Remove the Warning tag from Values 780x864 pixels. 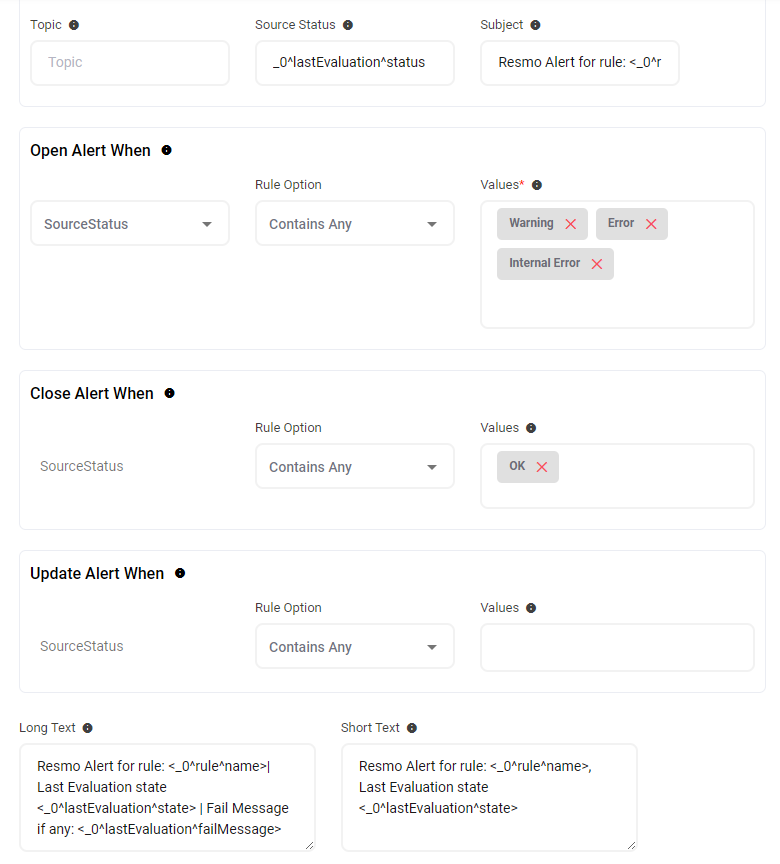tap(571, 224)
